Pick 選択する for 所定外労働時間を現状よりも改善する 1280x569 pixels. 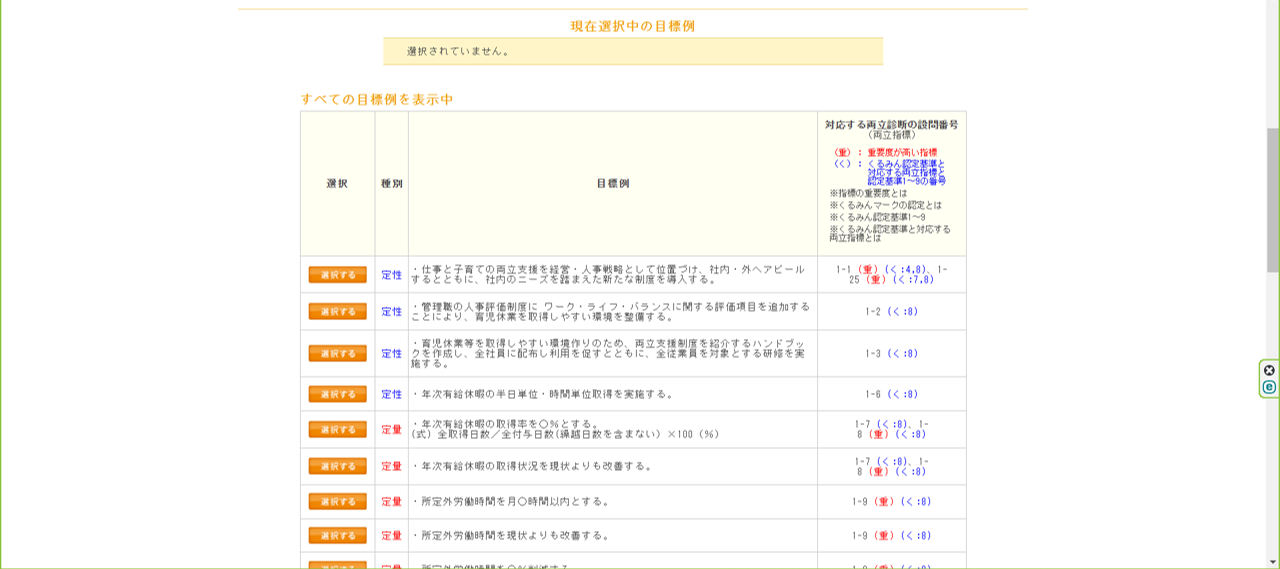337,535
